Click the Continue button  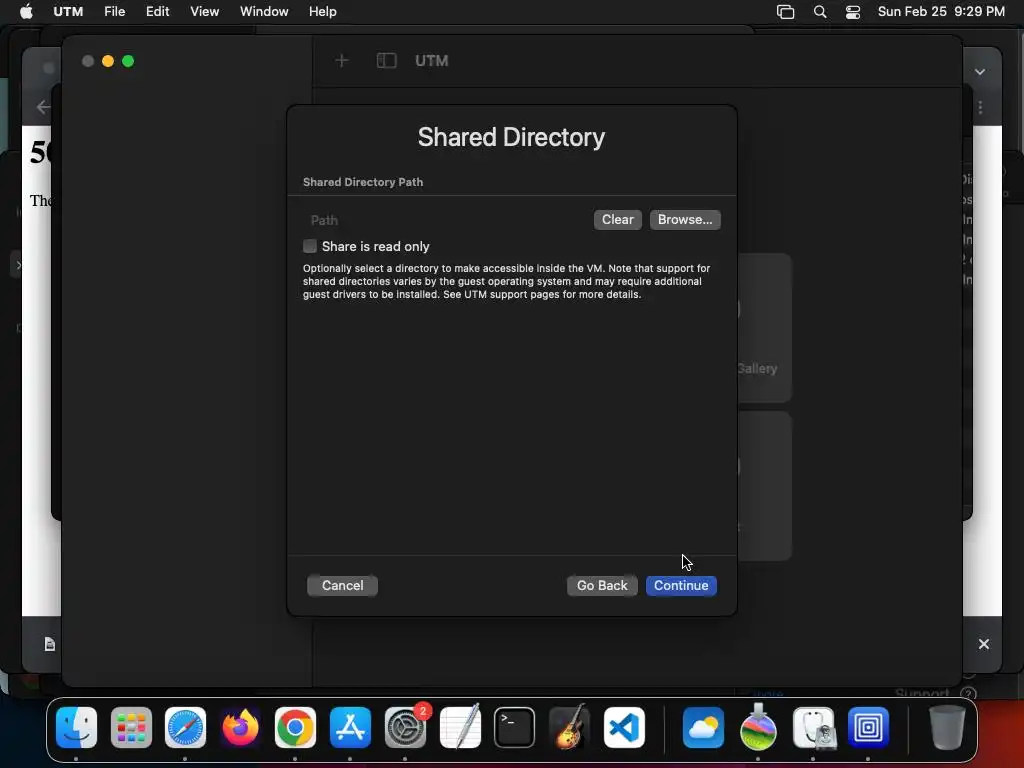tap(681, 585)
